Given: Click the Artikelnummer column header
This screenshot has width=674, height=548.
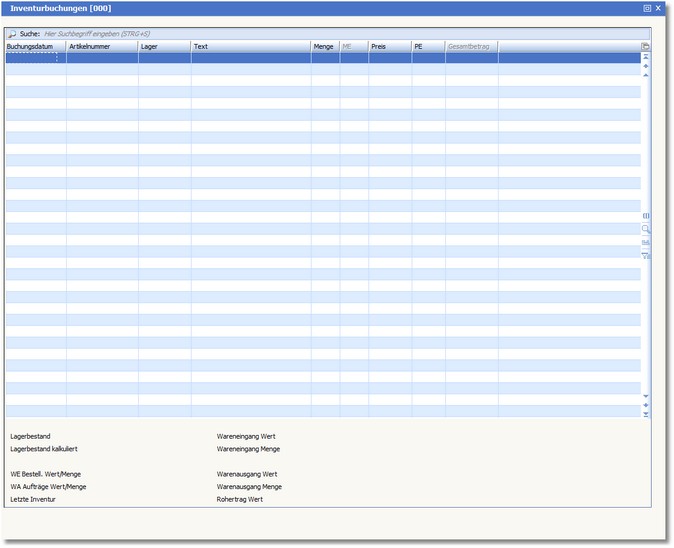Looking at the screenshot, I should 102,46.
